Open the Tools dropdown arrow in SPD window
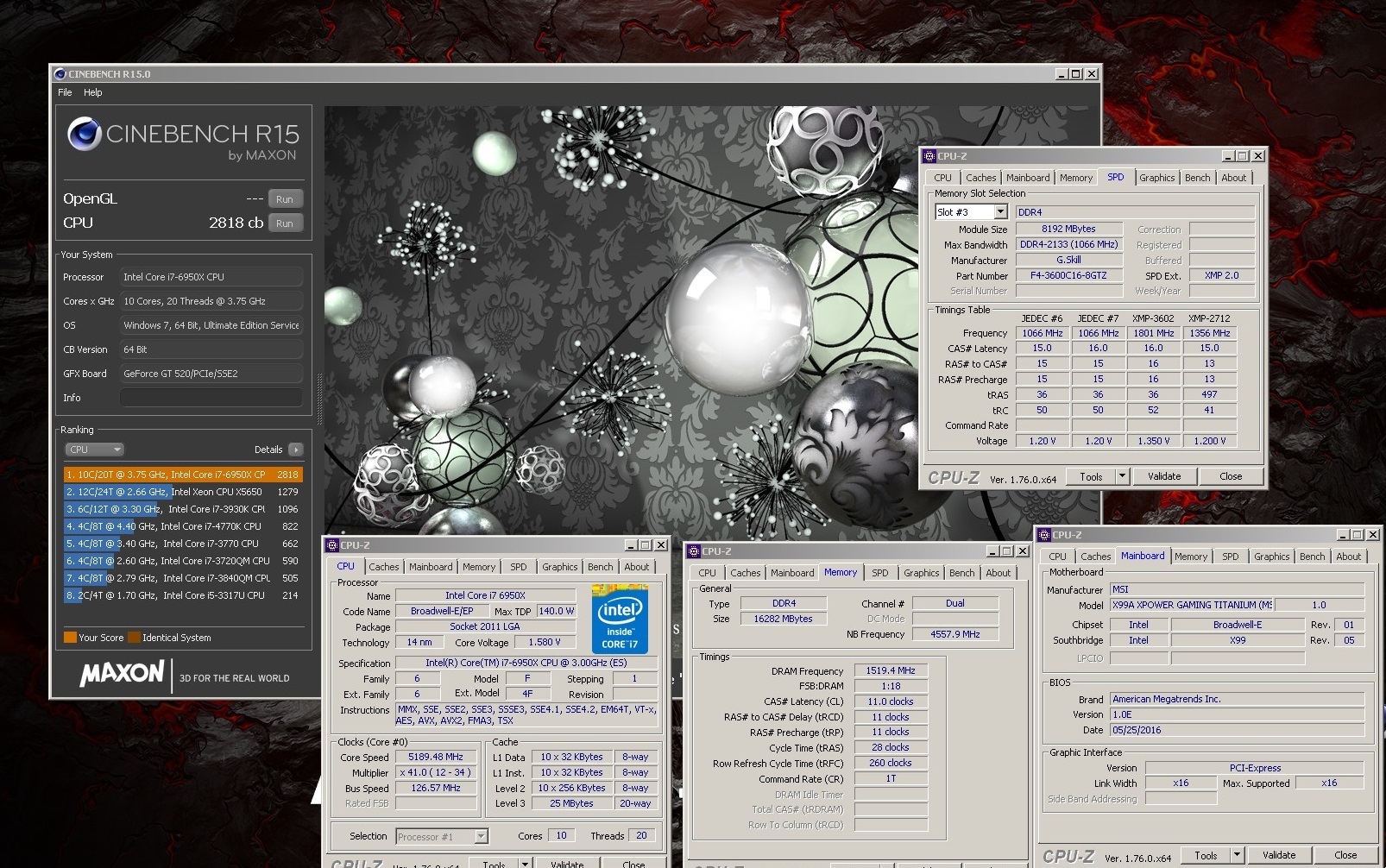This screenshot has height=868, width=1386. tap(1122, 476)
